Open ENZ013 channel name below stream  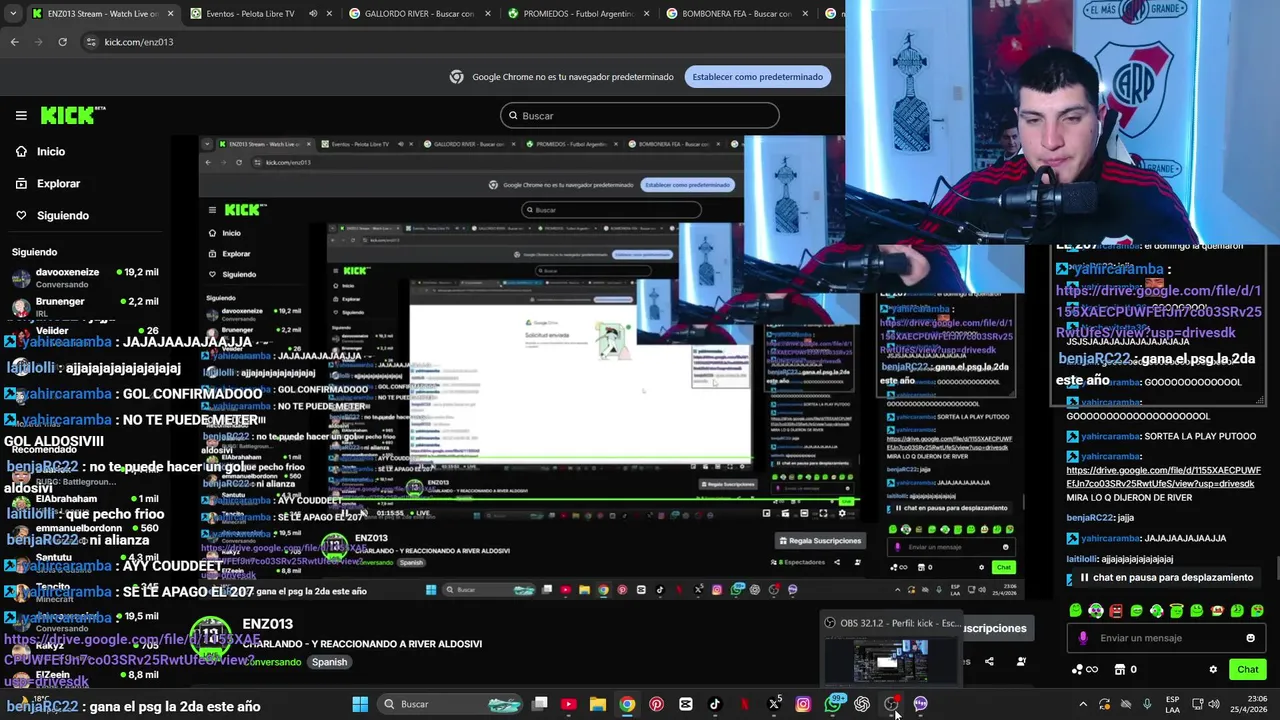(x=267, y=623)
